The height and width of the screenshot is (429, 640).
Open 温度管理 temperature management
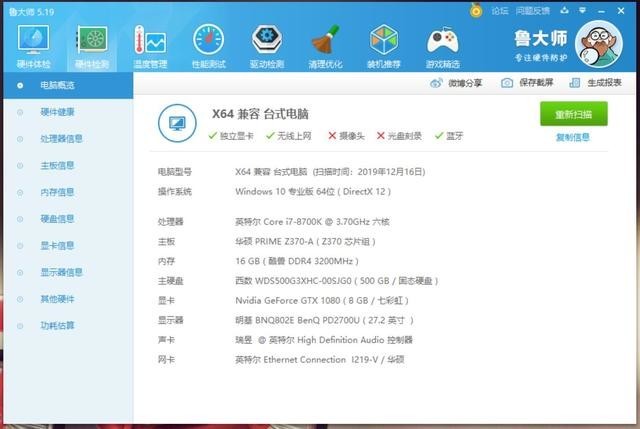click(150, 46)
